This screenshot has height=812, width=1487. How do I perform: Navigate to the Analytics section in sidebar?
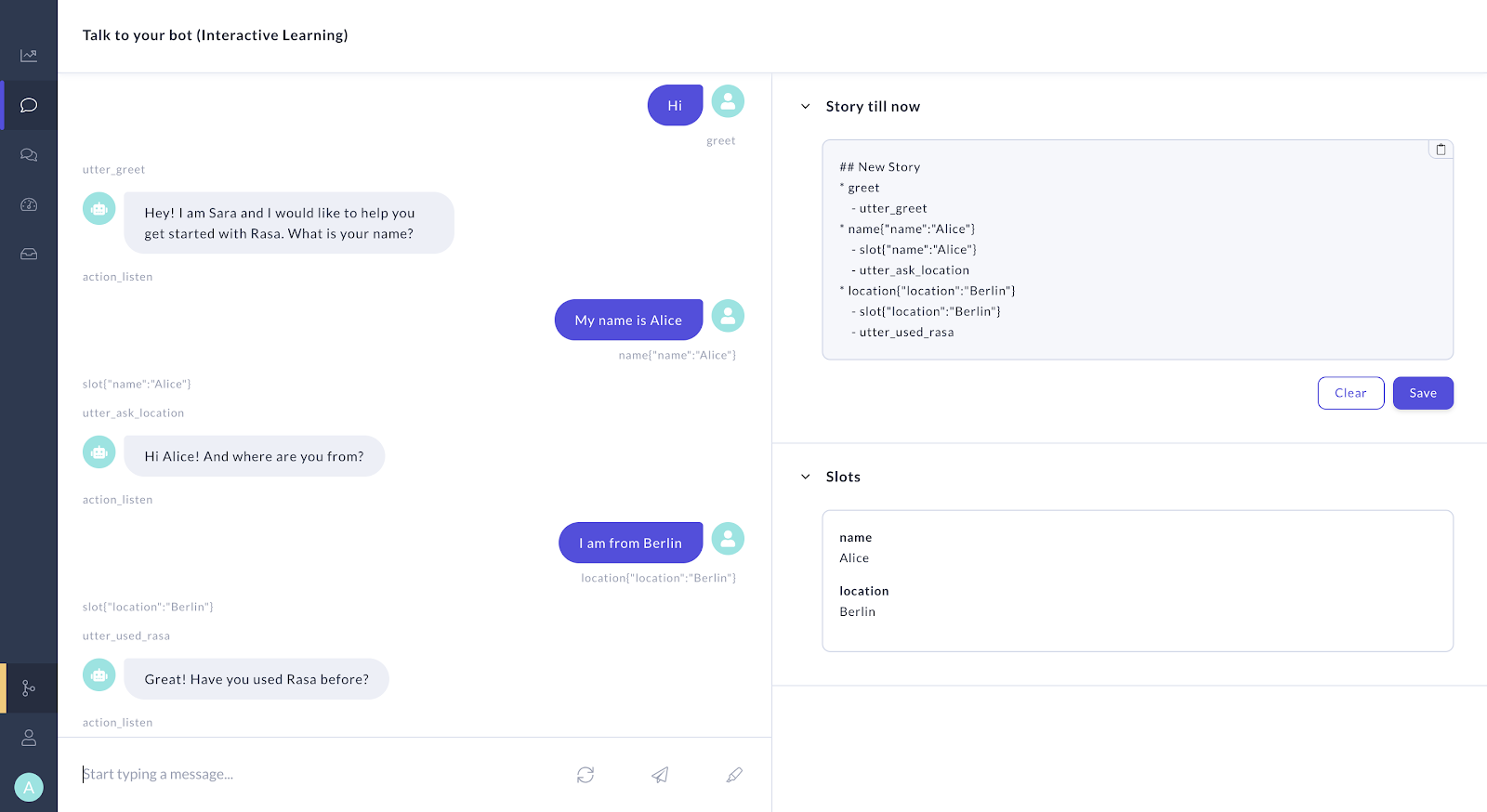(29, 55)
